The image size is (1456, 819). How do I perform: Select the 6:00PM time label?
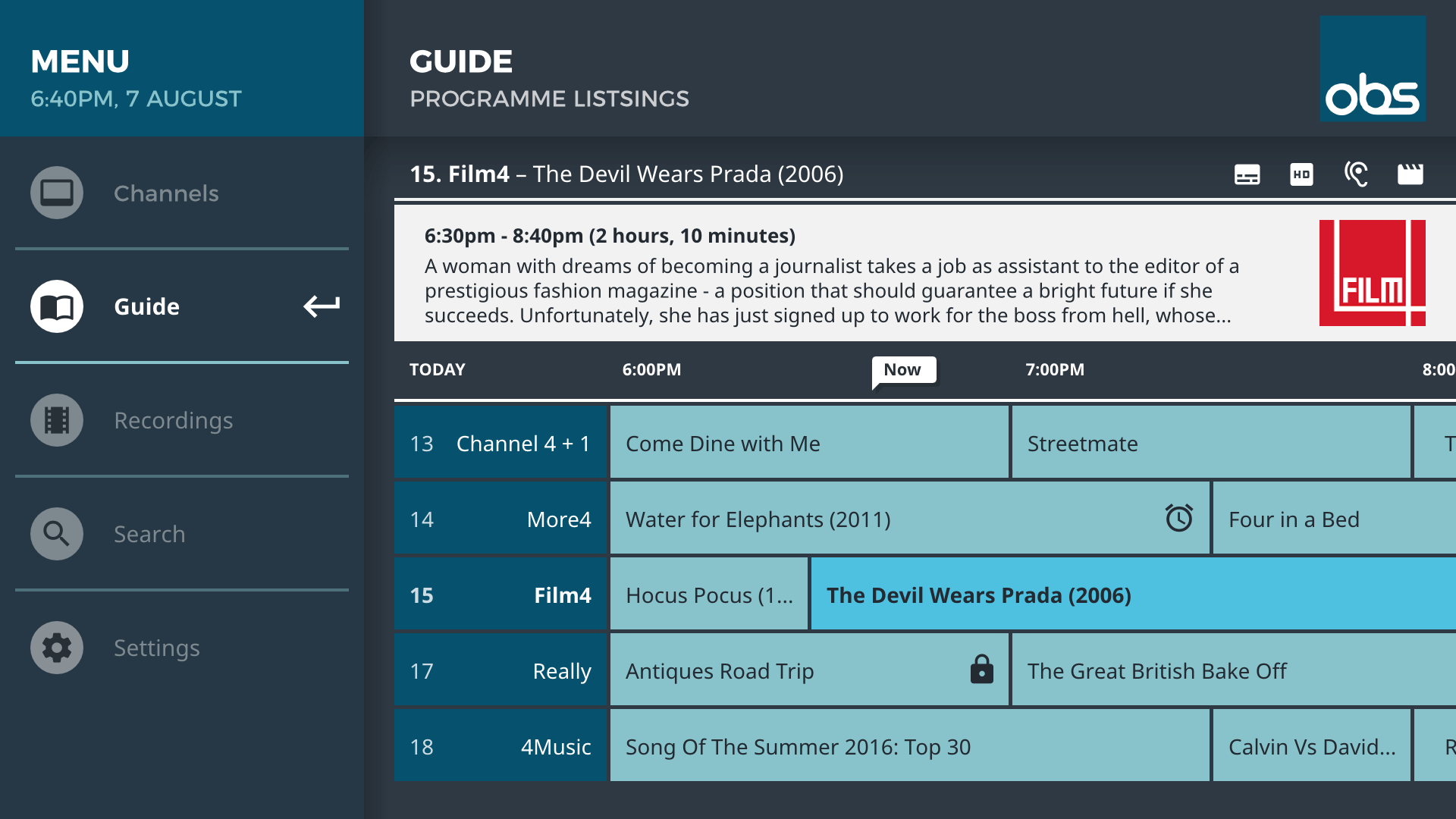point(651,370)
